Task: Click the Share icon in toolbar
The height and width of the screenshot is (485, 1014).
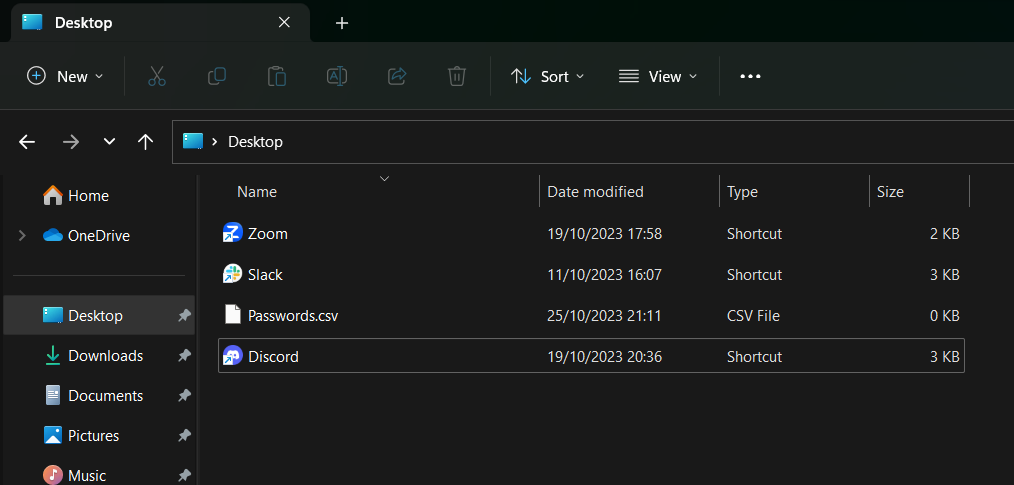Action: 396,76
